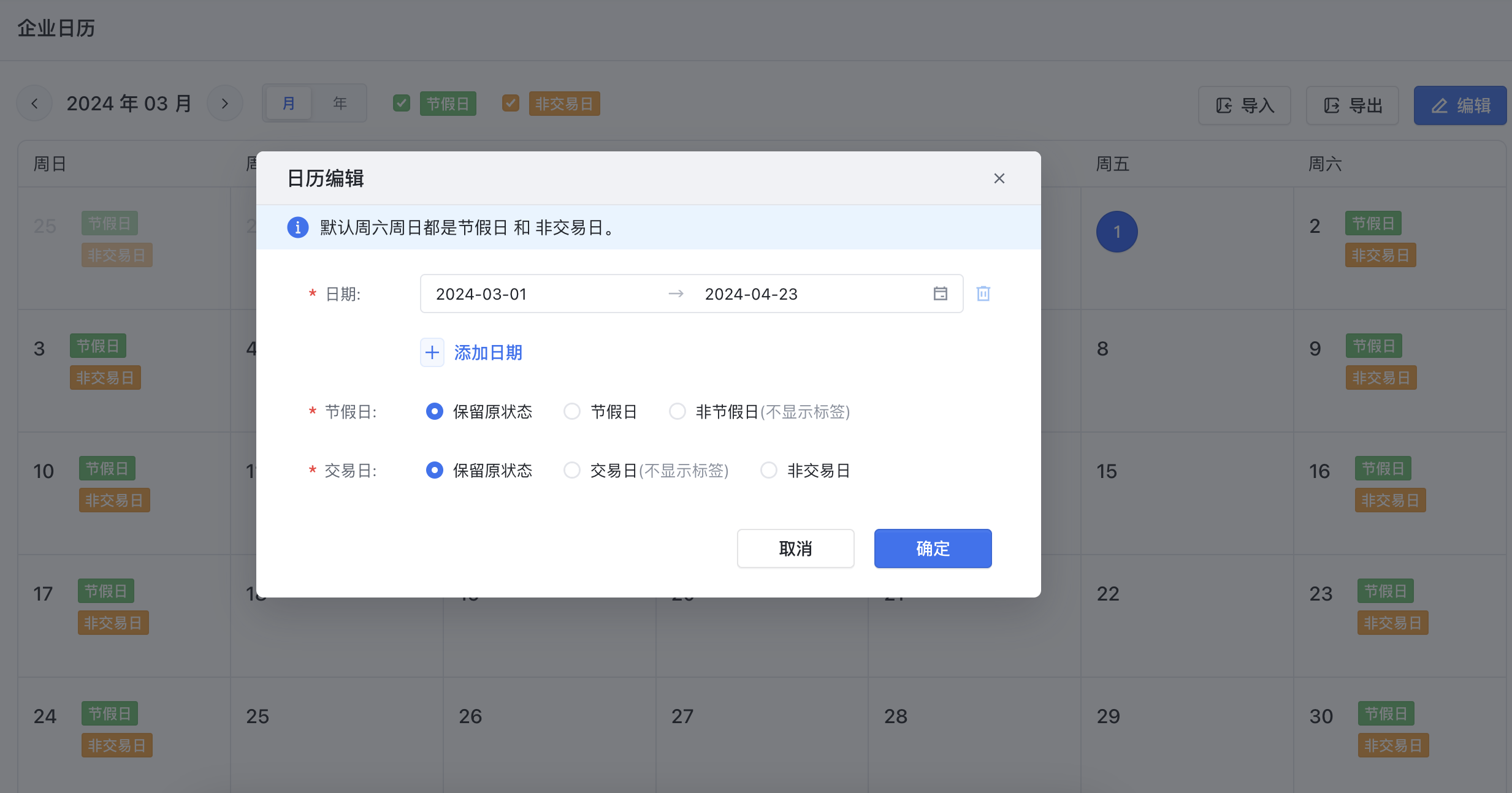Go to next month with right chevron
The width and height of the screenshot is (1512, 793).
pyautogui.click(x=225, y=104)
